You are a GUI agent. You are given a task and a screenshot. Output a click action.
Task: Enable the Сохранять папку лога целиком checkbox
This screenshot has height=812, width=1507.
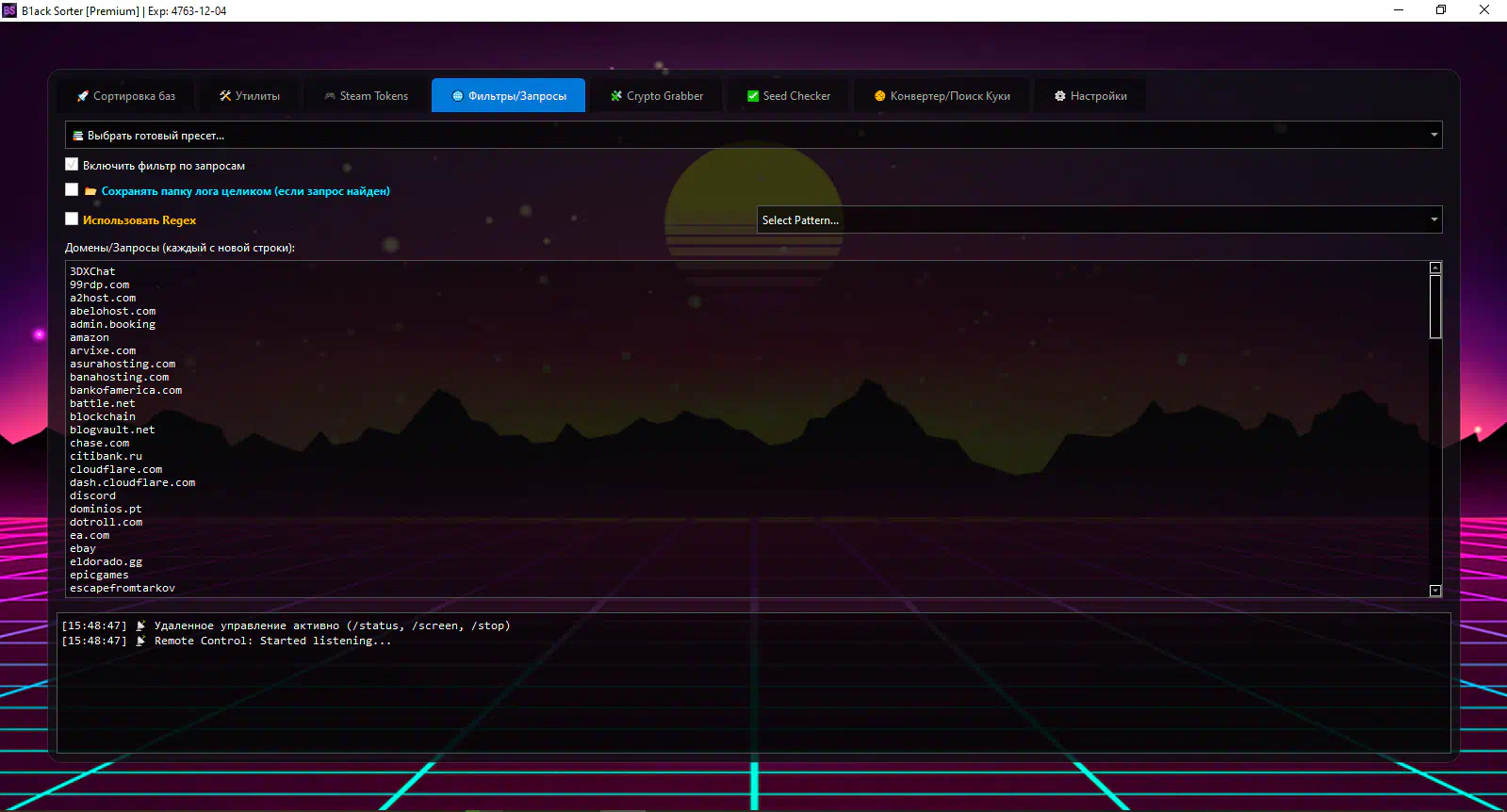coord(72,190)
